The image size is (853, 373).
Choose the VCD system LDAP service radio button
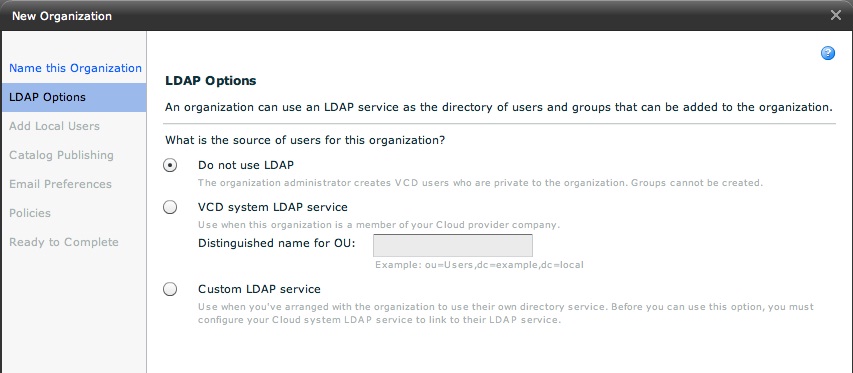170,207
